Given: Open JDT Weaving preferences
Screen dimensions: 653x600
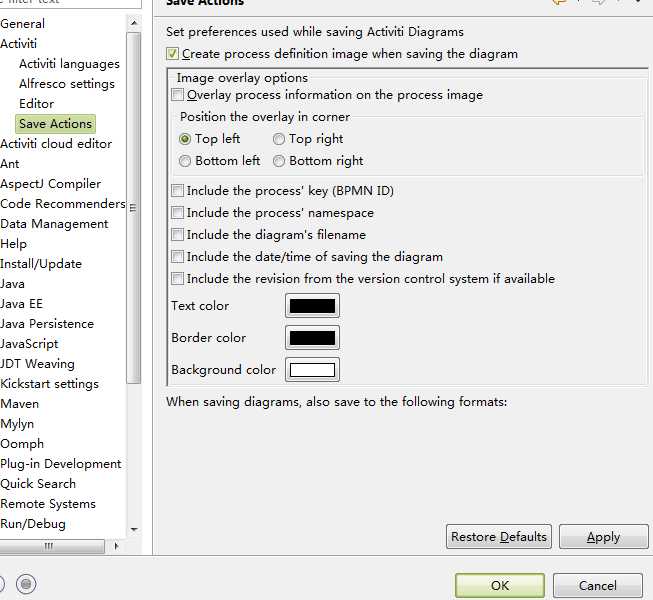Looking at the screenshot, I should (37, 363).
